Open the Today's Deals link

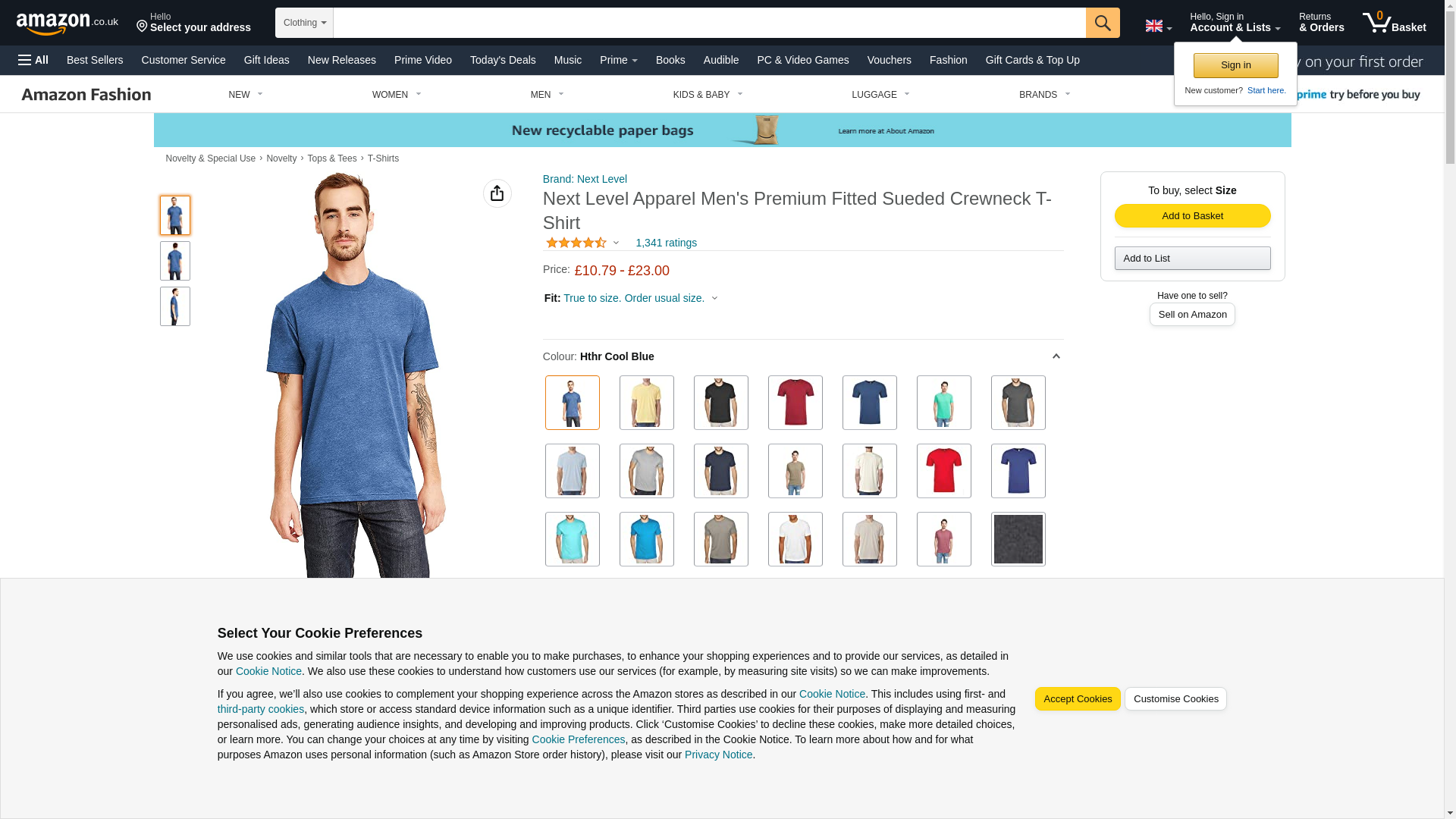503,60
